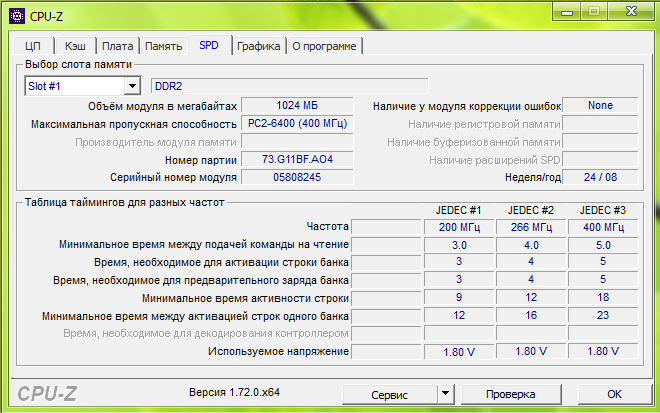Click the Частота row label
The width and height of the screenshot is (660, 413).
pyautogui.click(x=327, y=226)
